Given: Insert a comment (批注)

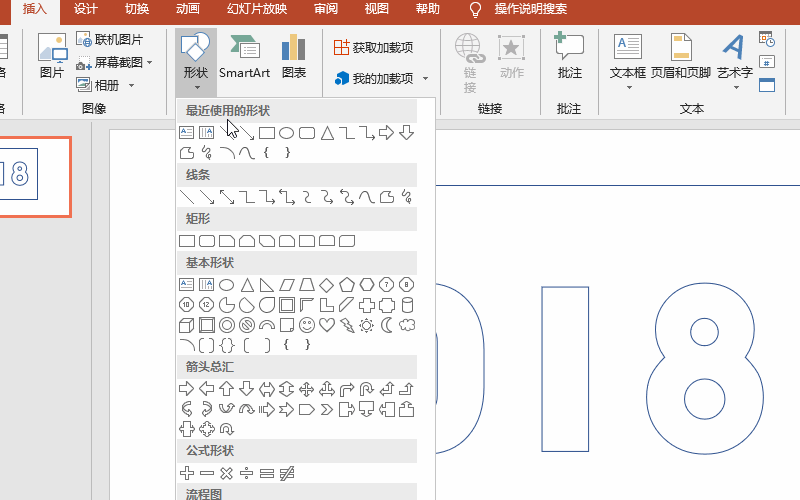Looking at the screenshot, I should pyautogui.click(x=569, y=56).
